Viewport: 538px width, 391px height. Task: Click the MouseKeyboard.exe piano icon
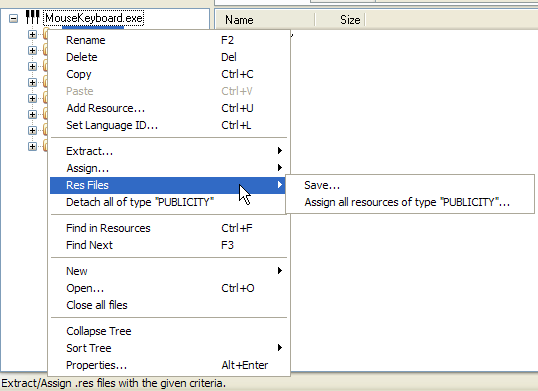point(33,18)
